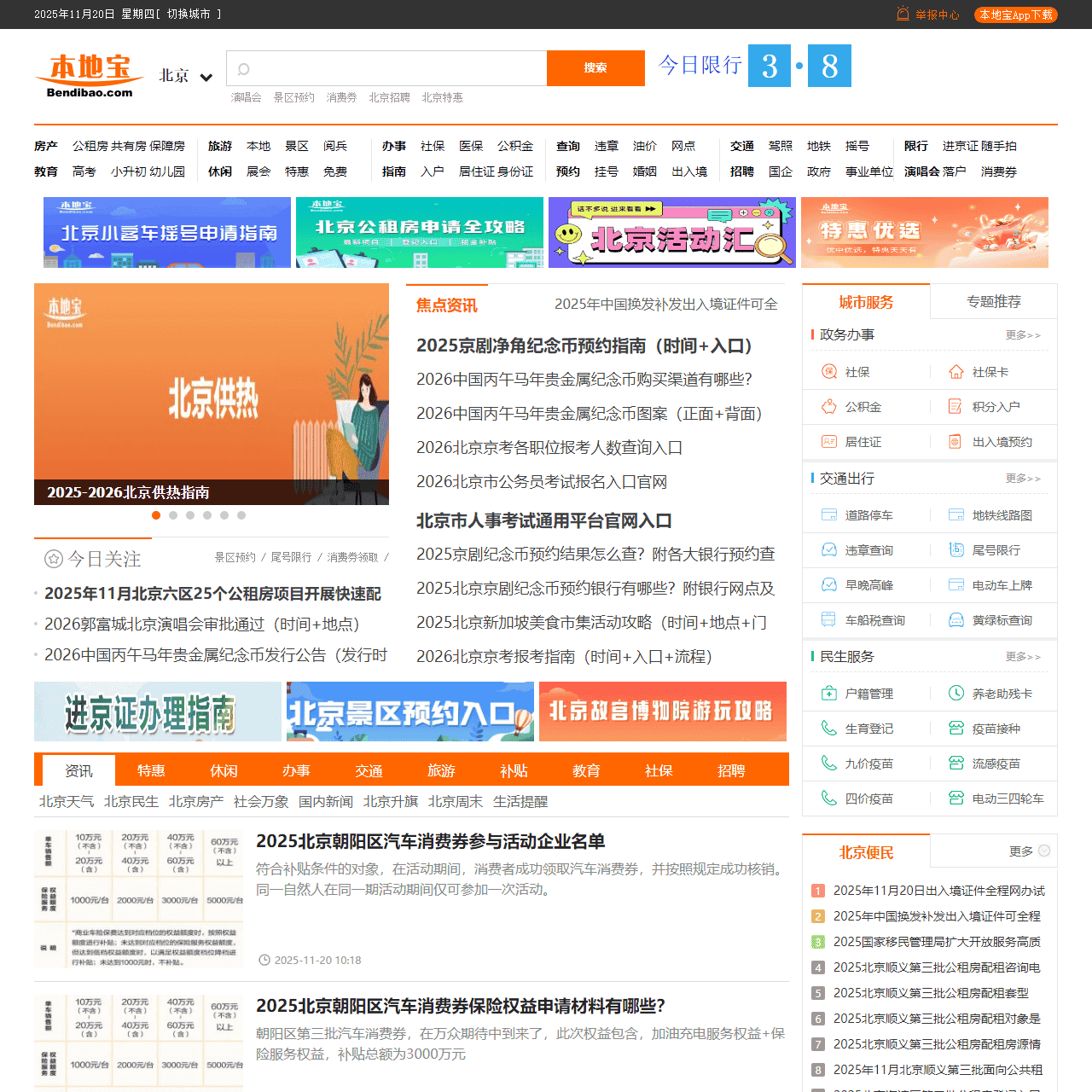1092x1092 pixels.
Task: Select the 社保 icon in 政务办事
Action: tap(828, 371)
